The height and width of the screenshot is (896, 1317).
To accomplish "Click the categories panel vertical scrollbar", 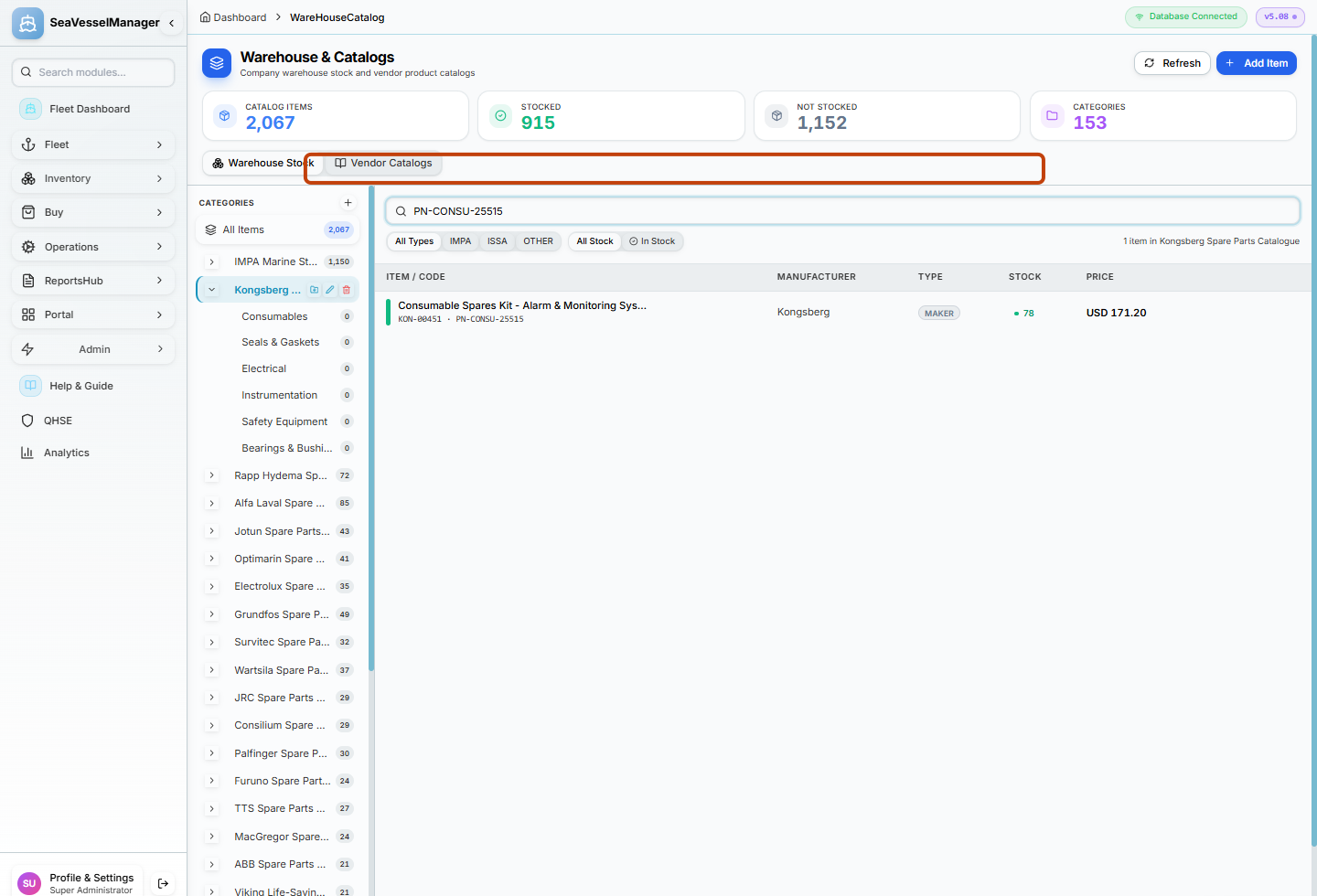I will (x=371, y=430).
